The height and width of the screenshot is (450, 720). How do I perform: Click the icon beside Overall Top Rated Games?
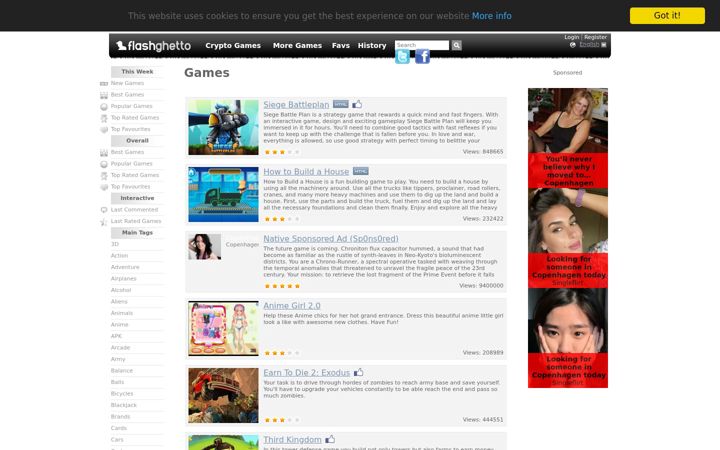(x=104, y=175)
